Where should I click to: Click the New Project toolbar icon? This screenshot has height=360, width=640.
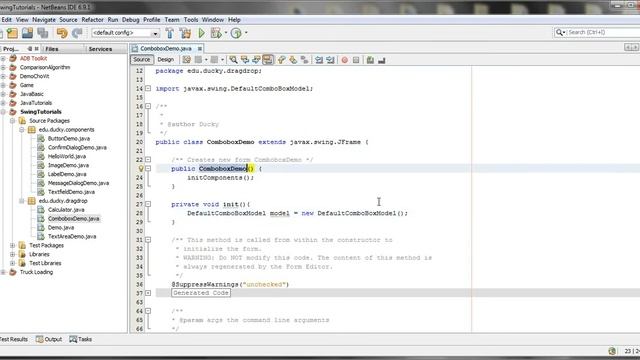12,33
